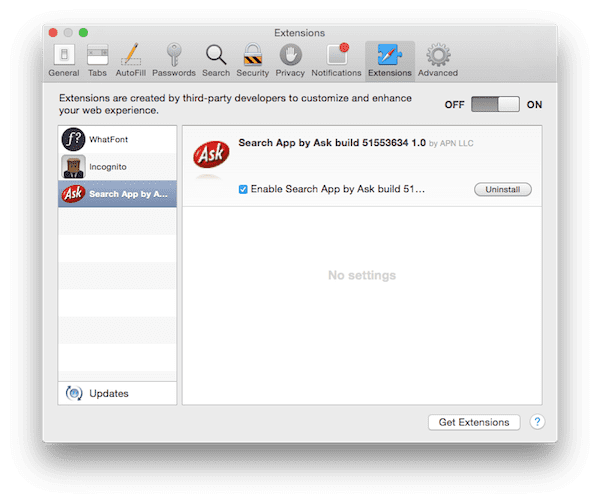Select WhatFont extension in the list
Image resolution: width=600 pixels, height=503 pixels.
pos(117,139)
